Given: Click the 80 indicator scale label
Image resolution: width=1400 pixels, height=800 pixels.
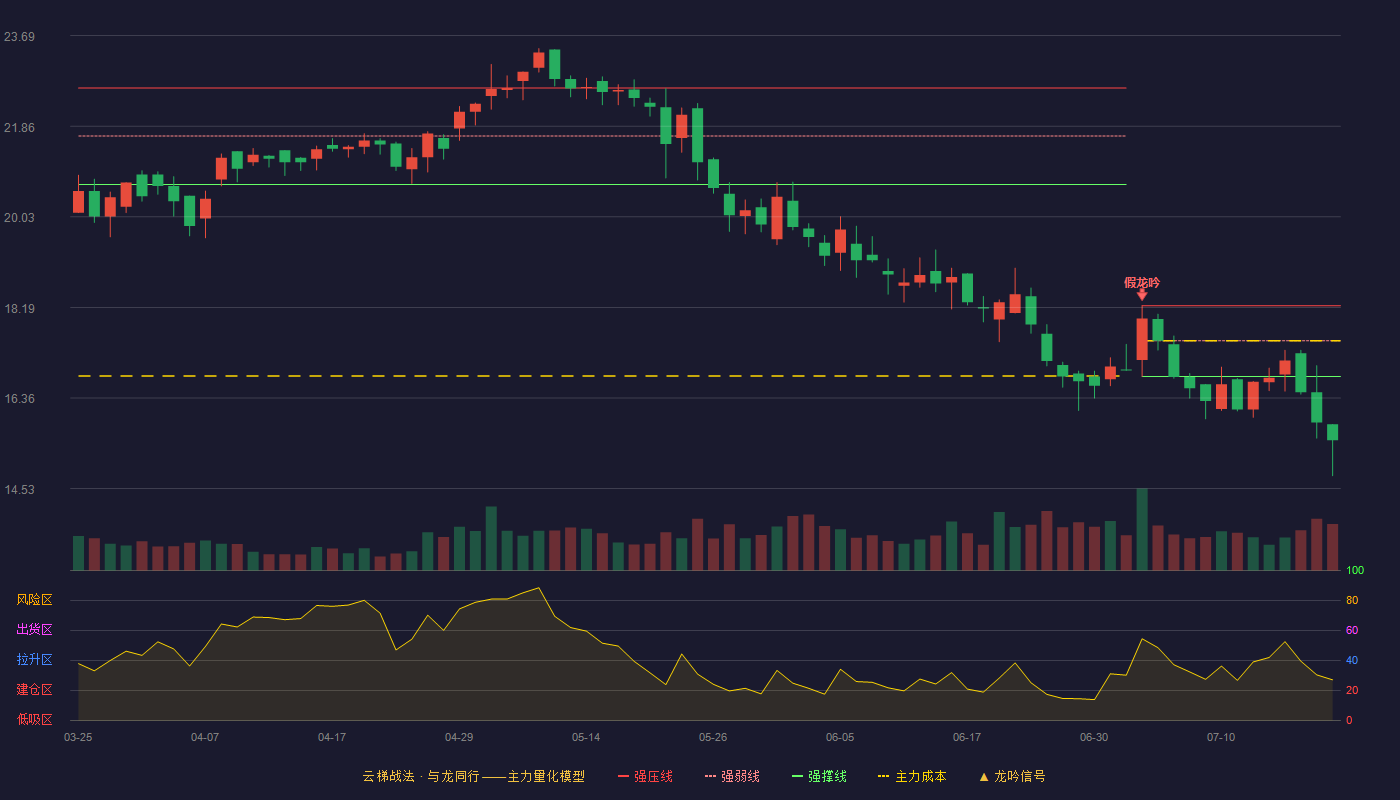Looking at the screenshot, I should [1352, 600].
